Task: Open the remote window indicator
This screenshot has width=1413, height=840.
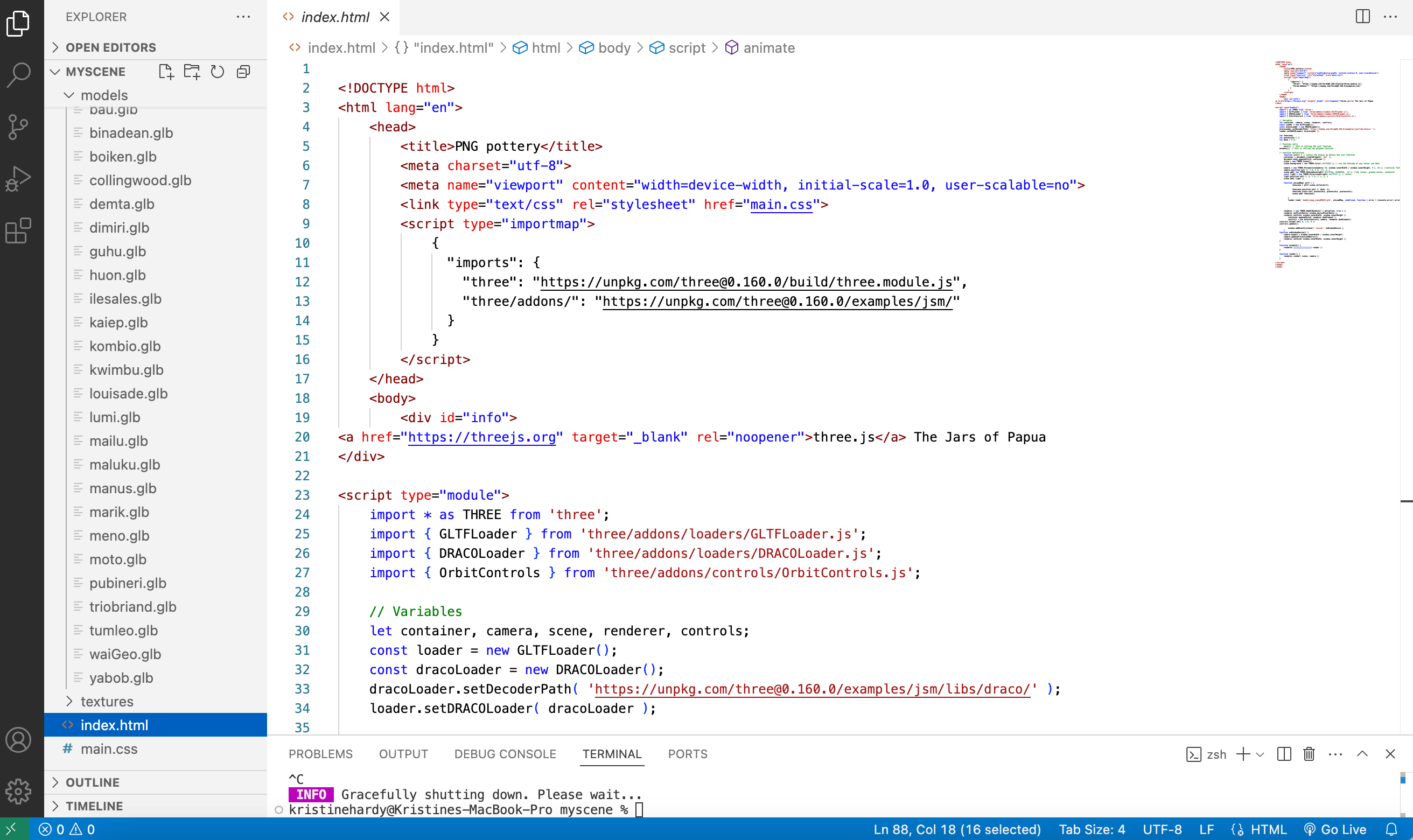Action: (13, 829)
